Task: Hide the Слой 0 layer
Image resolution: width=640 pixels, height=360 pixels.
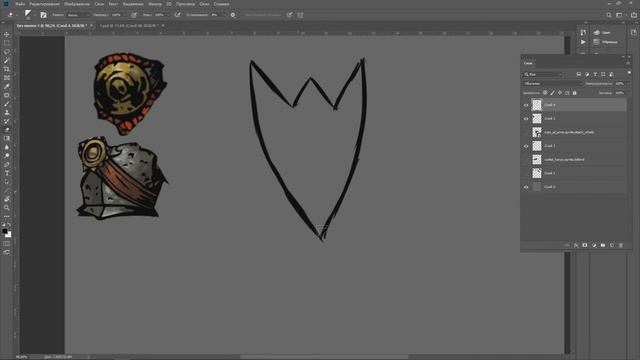Action: [526, 187]
